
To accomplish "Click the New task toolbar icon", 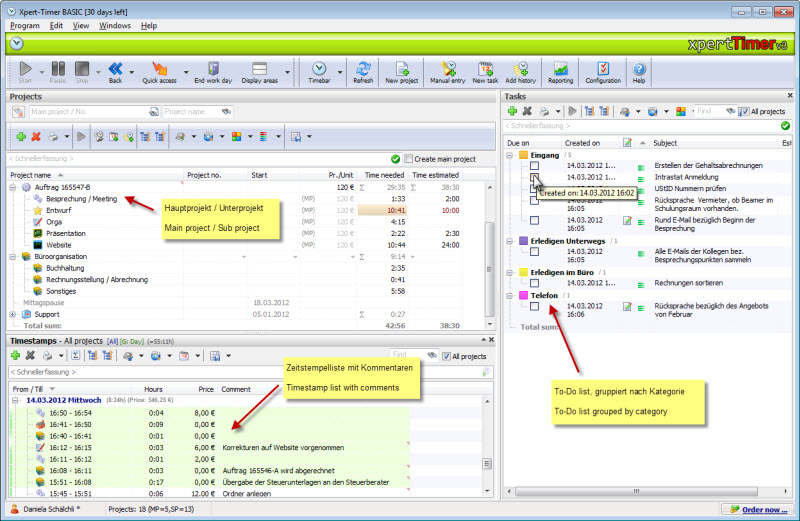I will coord(485,72).
